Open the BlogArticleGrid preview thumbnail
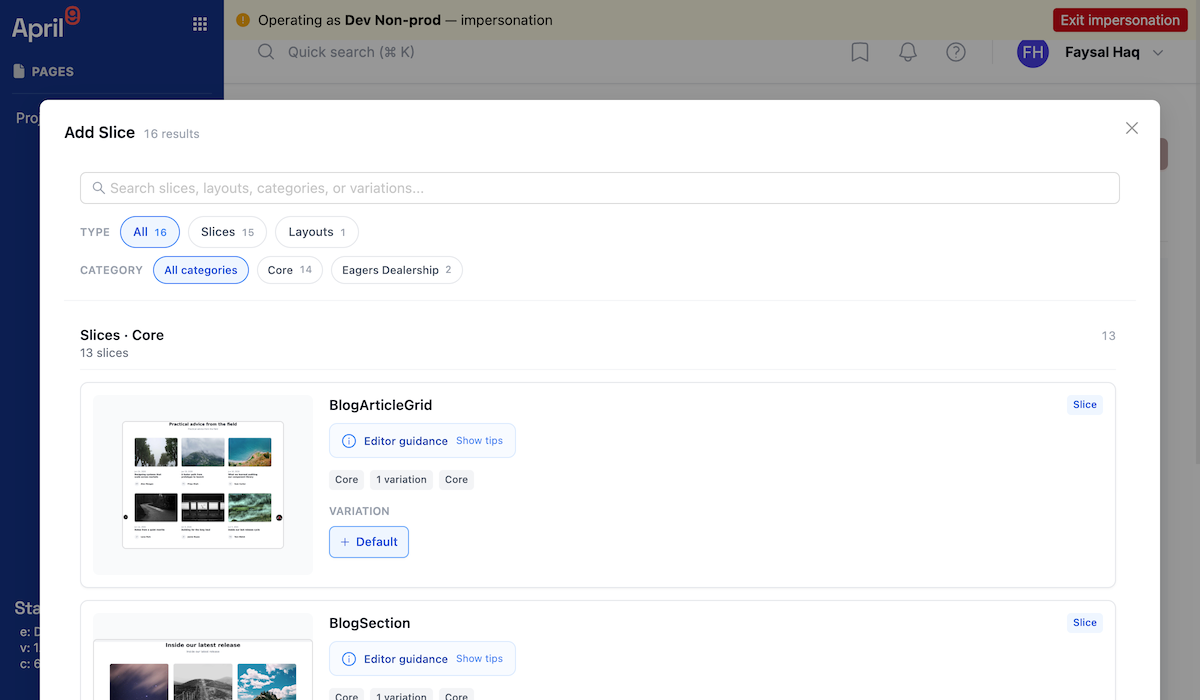The height and width of the screenshot is (700, 1200). click(203, 485)
